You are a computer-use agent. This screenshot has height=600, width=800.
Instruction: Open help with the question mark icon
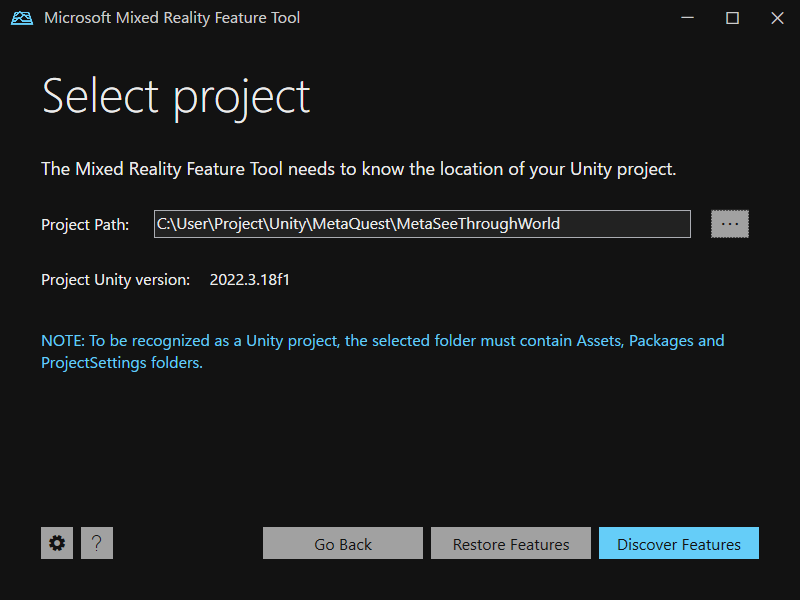(x=96, y=543)
